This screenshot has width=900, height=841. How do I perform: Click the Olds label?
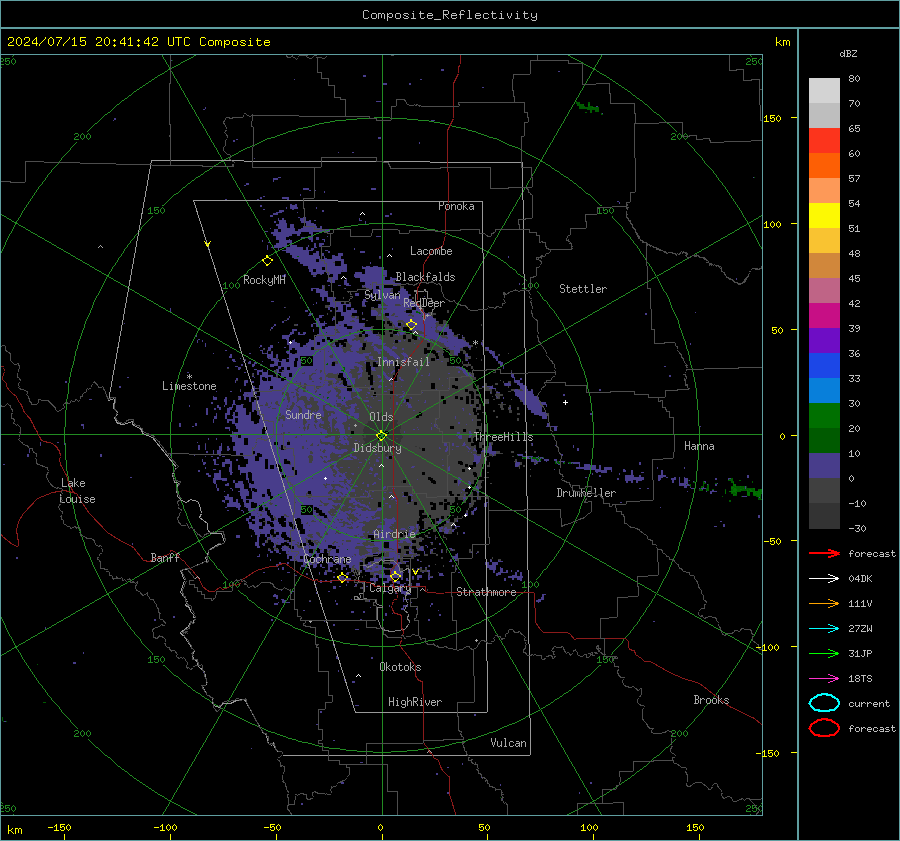(x=381, y=417)
